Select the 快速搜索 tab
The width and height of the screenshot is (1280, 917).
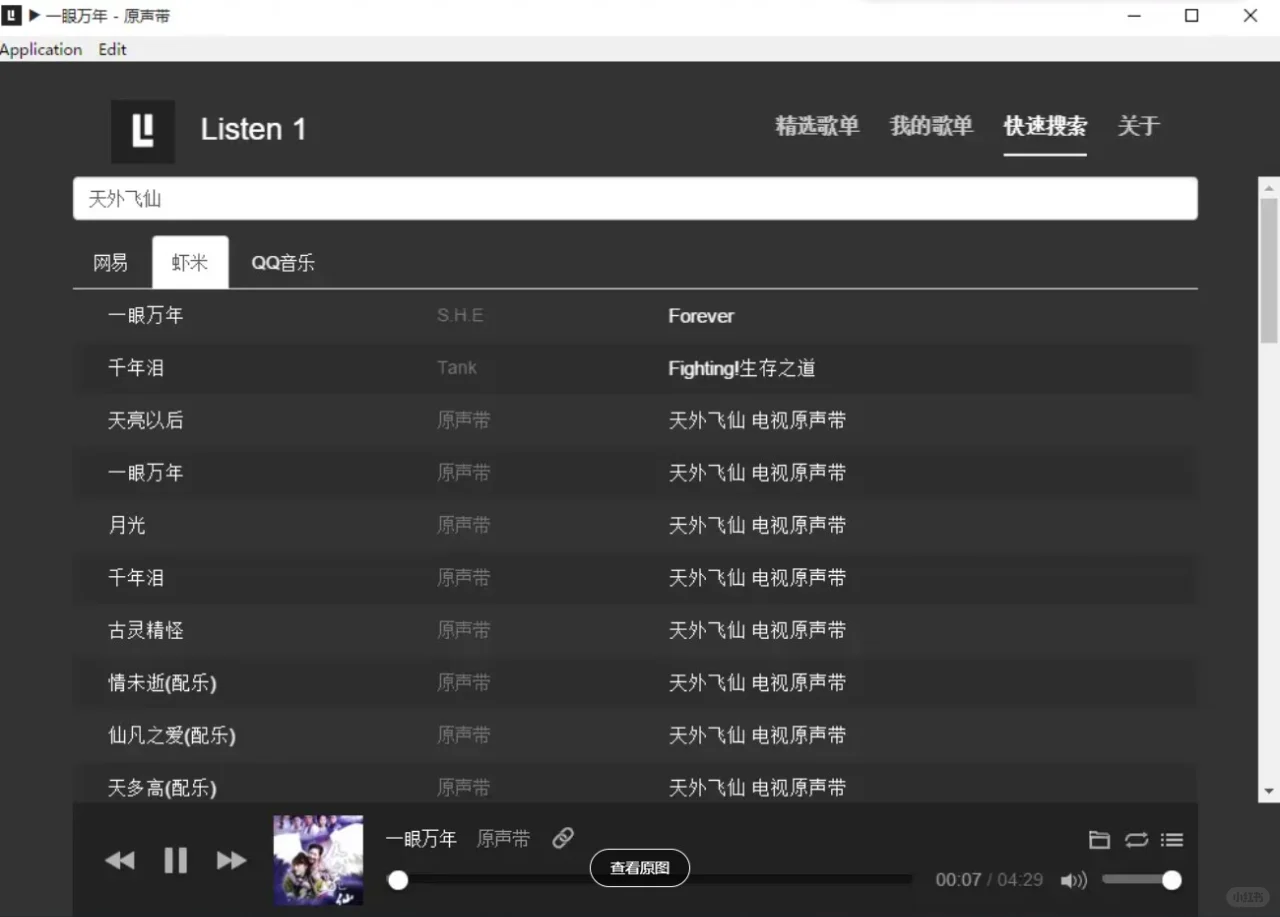pos(1045,126)
